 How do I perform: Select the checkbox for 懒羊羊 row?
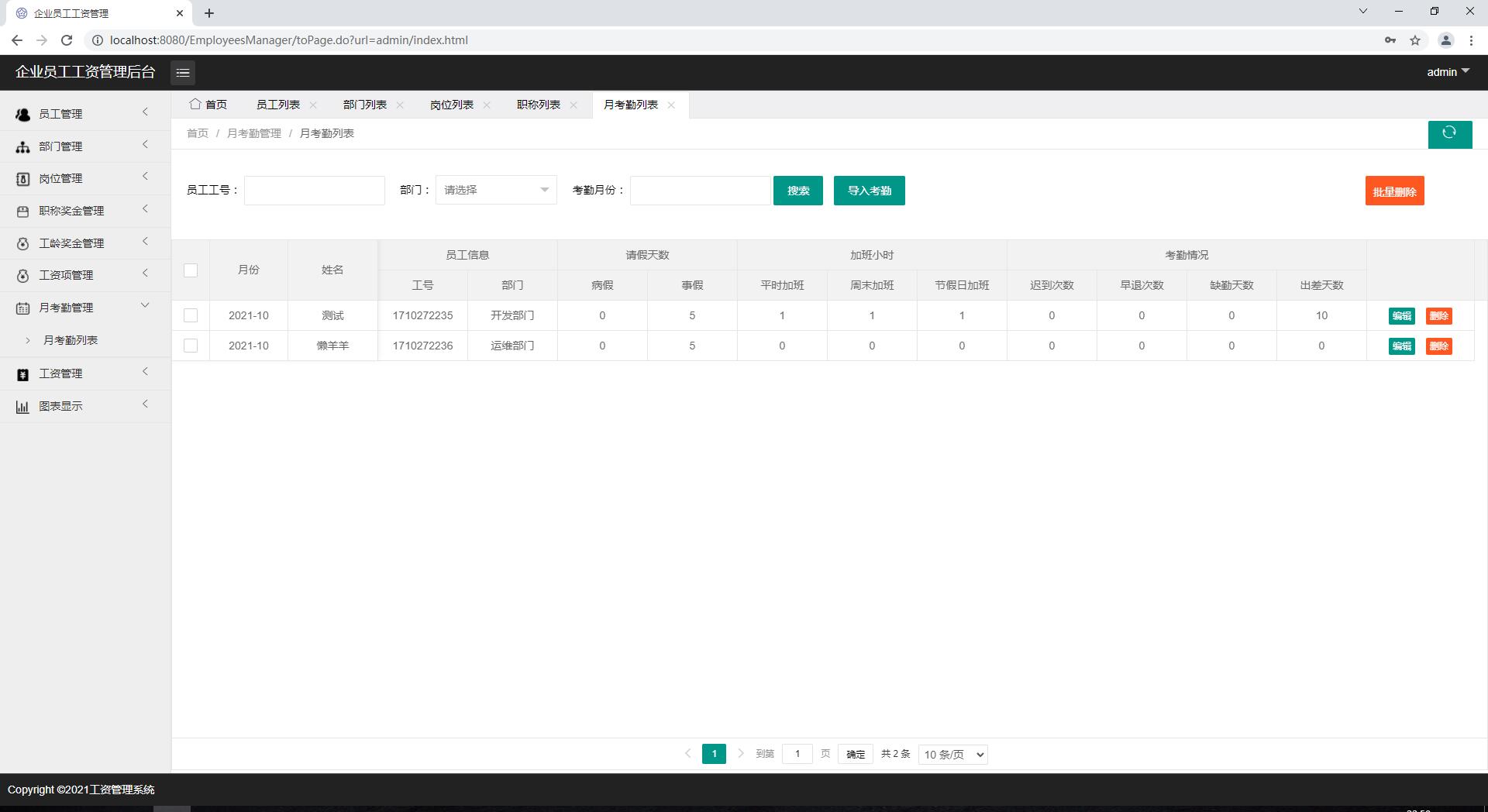pos(191,346)
